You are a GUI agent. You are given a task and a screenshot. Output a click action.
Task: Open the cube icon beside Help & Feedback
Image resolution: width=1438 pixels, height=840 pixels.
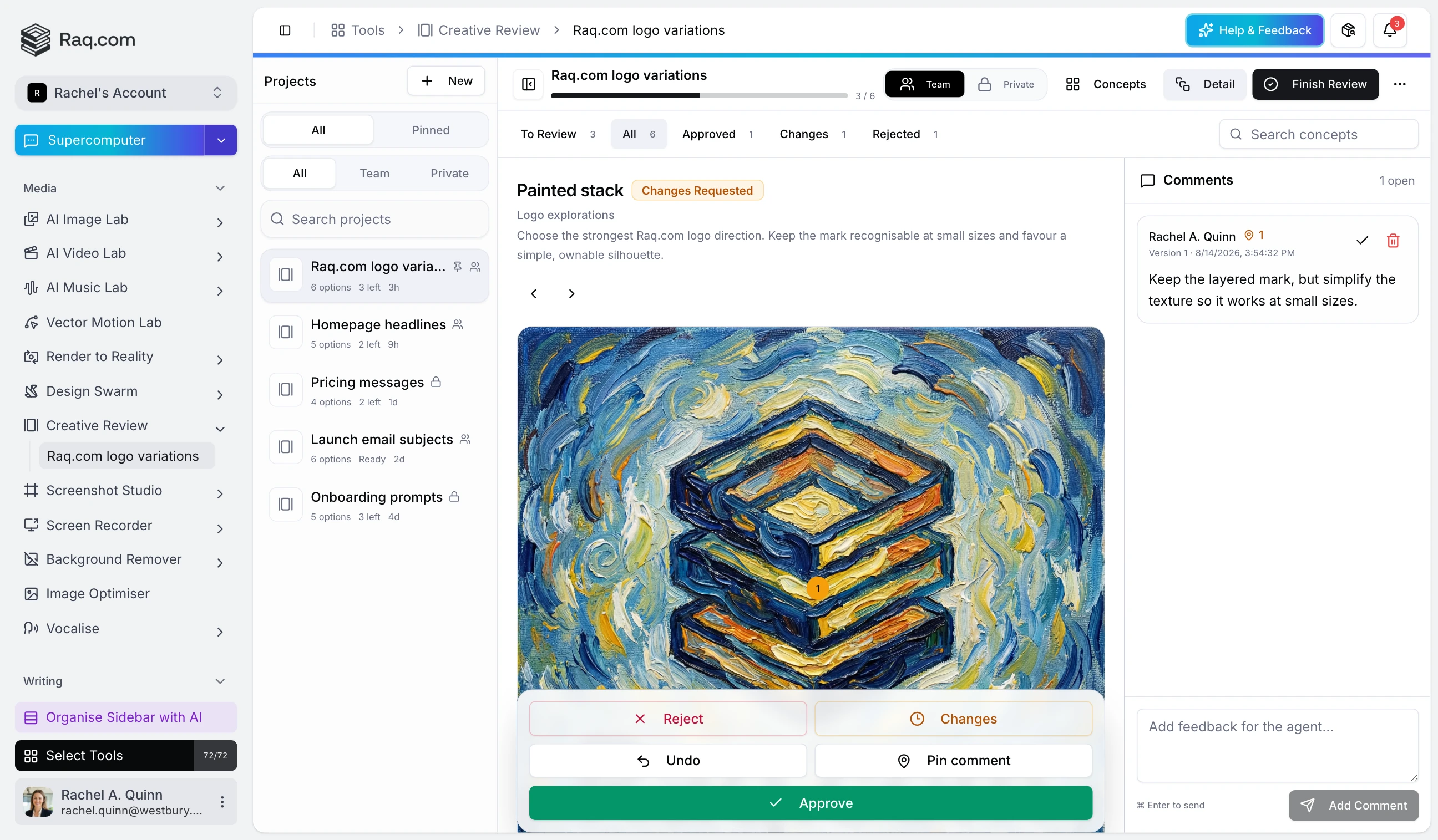1348,30
